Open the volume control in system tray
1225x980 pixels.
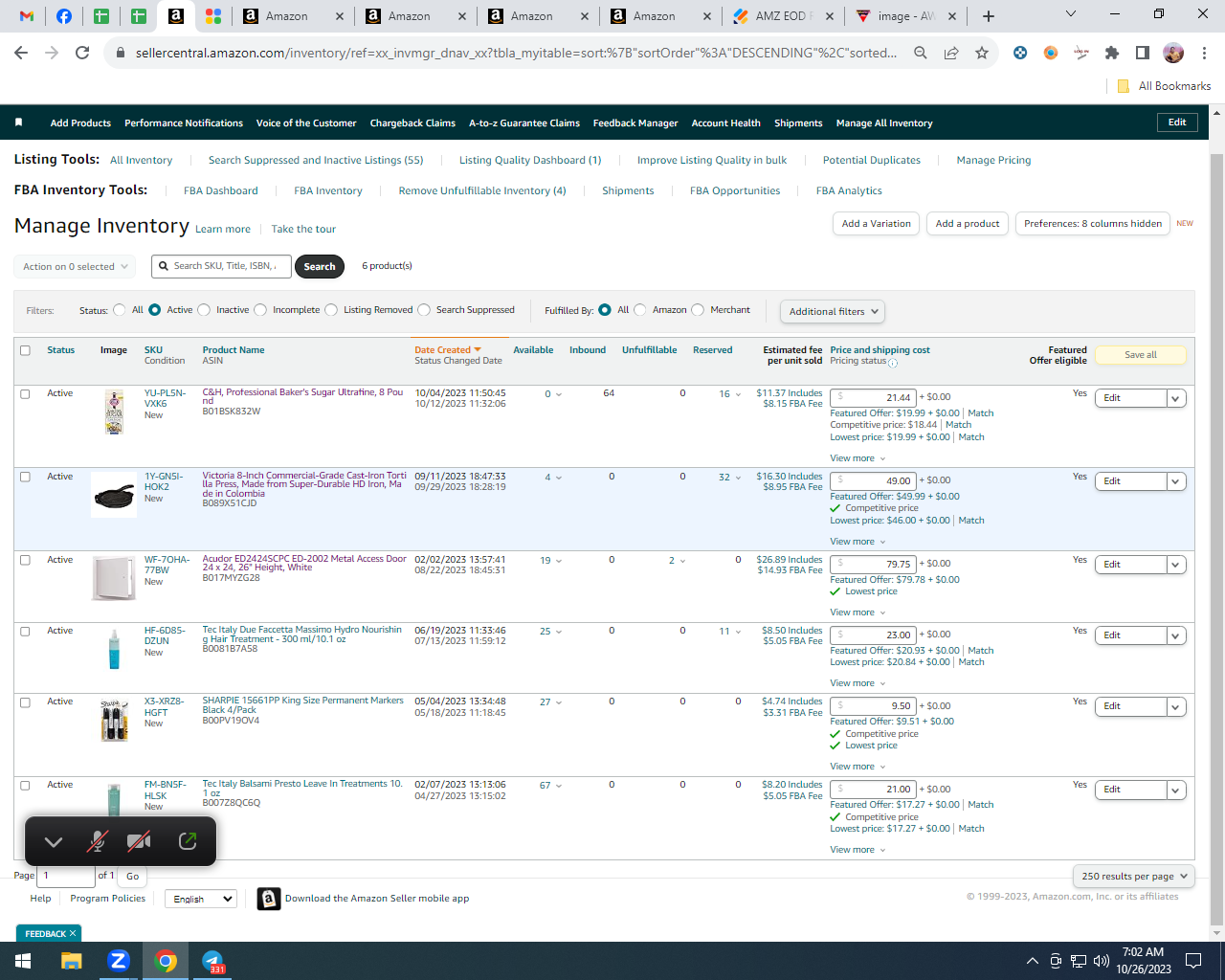point(1101,961)
